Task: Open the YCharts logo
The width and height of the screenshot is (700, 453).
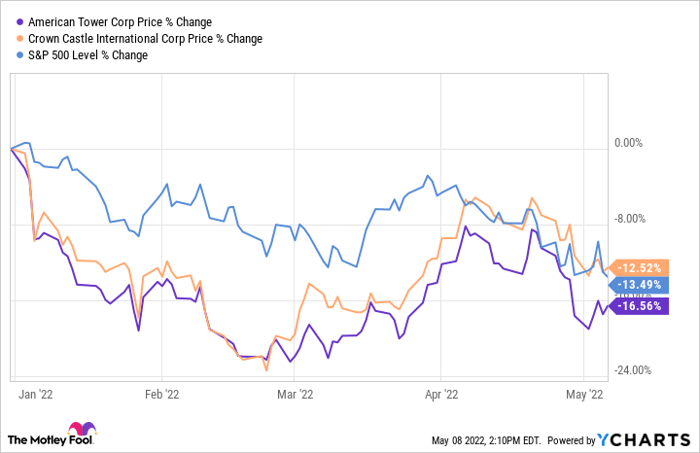Action: pos(642,439)
